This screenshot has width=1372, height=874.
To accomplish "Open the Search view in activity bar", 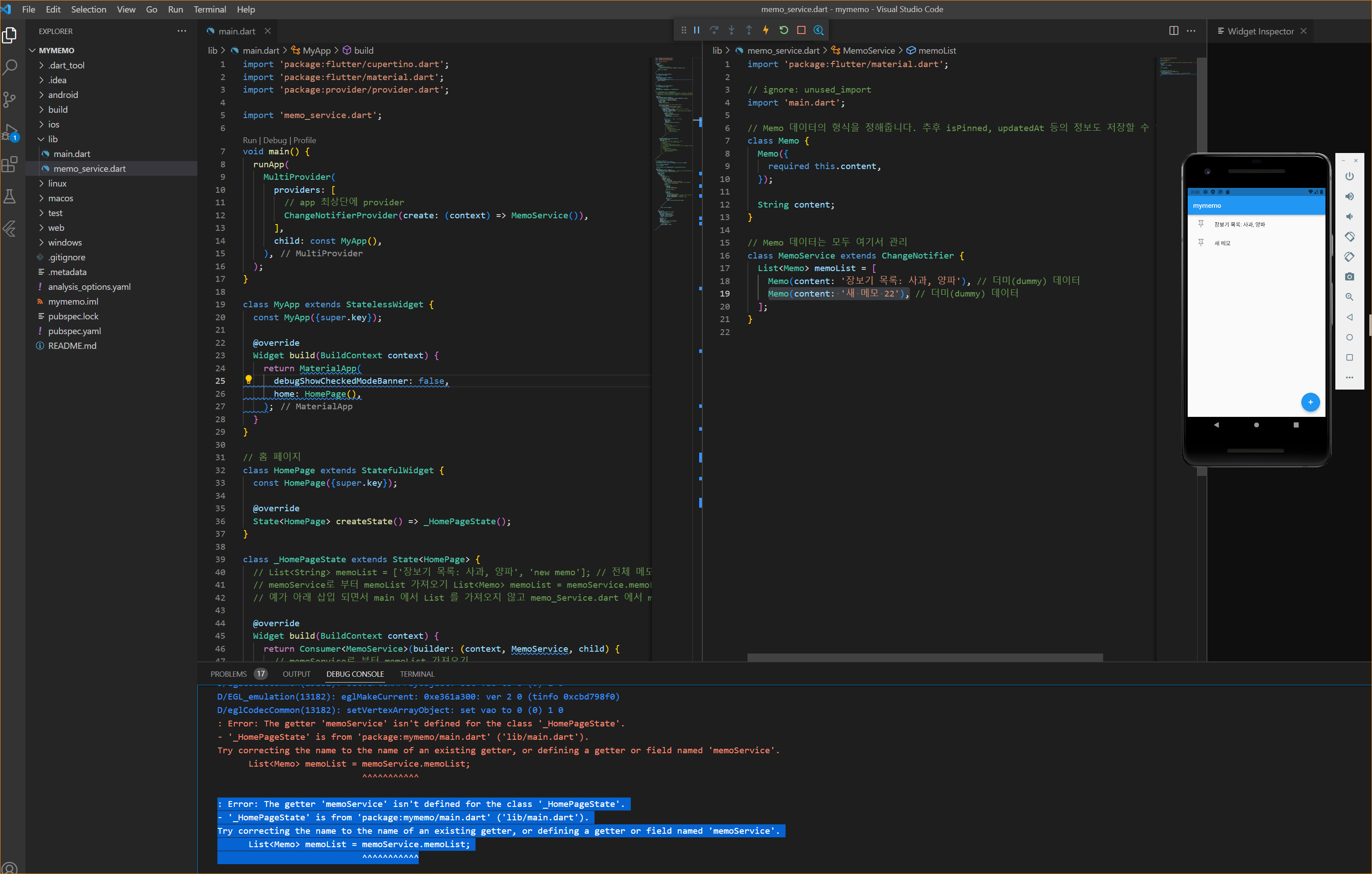I will click(10, 68).
